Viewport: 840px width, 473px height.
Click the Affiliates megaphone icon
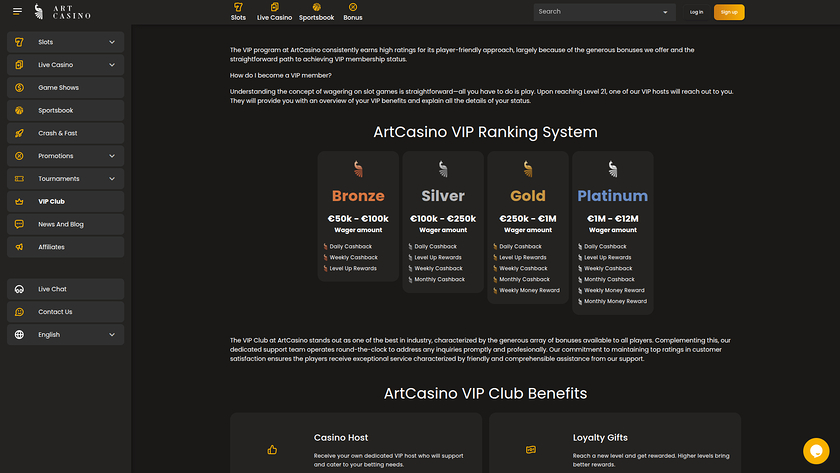click(x=19, y=247)
